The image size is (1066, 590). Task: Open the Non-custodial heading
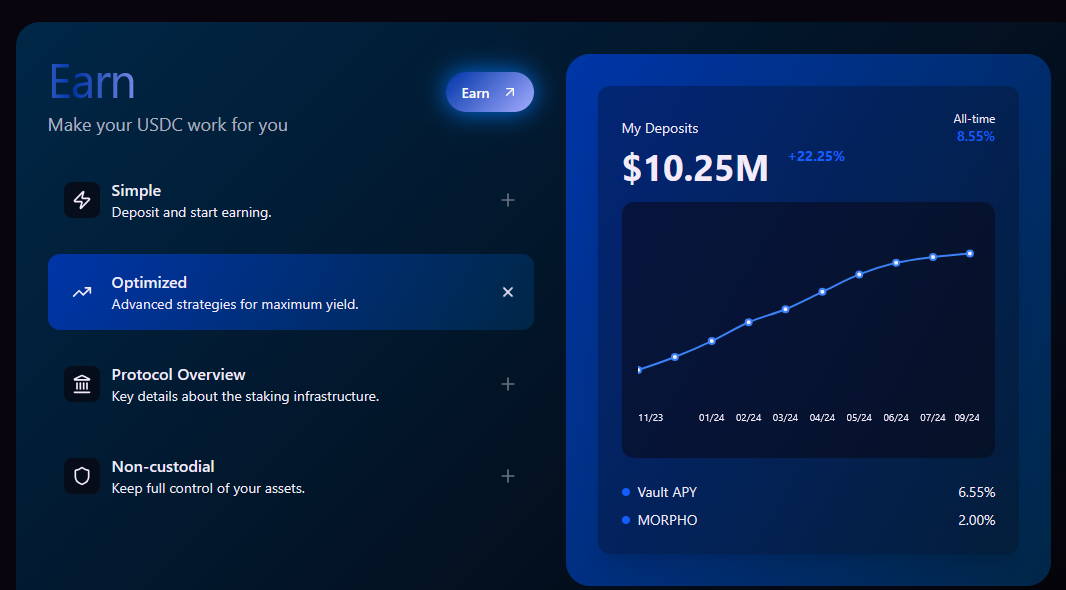point(163,466)
